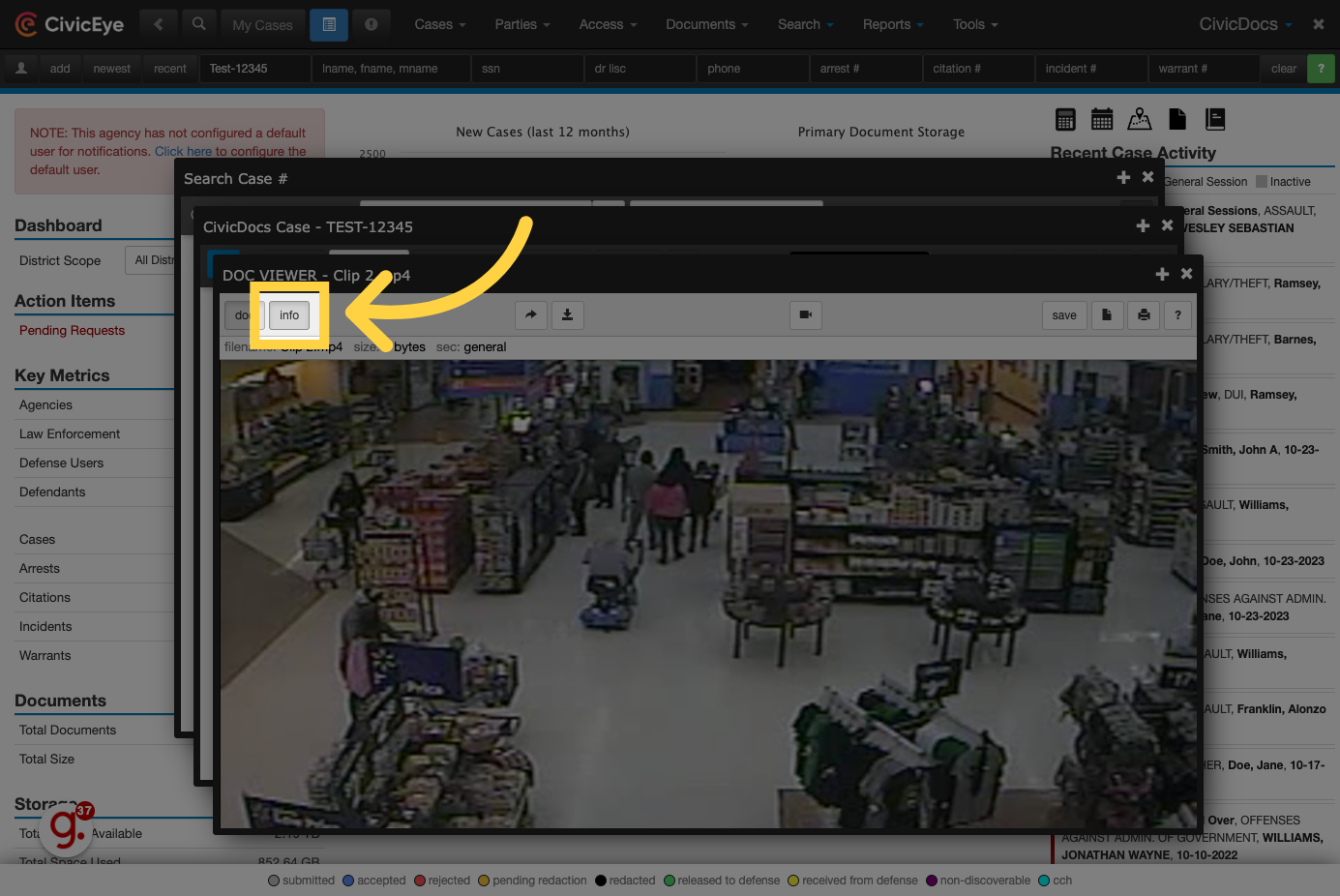Click Defendants under Key Metrics
This screenshot has width=1340, height=896.
coord(52,493)
